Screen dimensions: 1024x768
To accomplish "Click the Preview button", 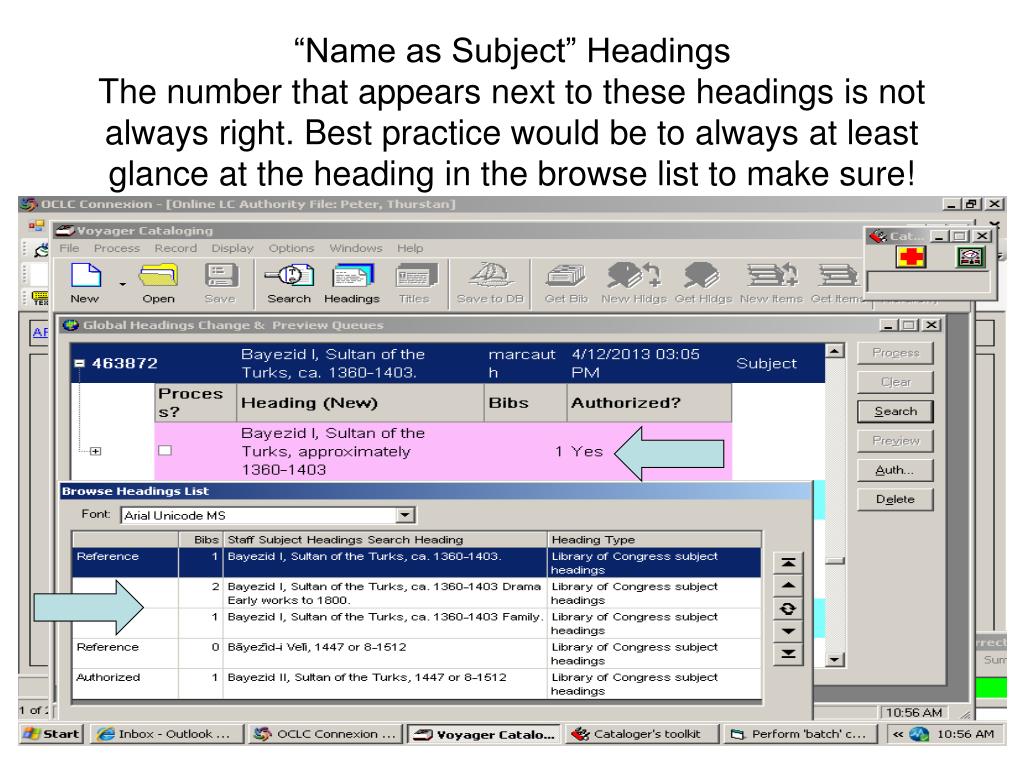I will tap(895, 441).
